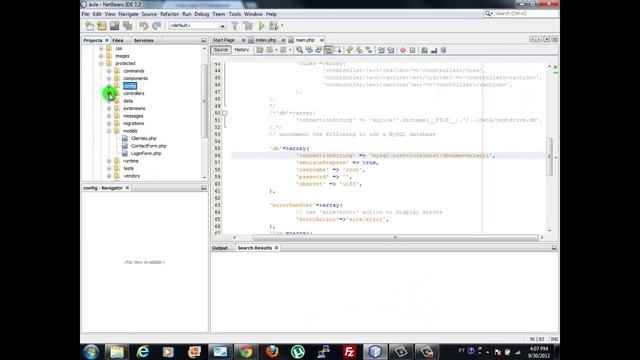Click the red Start Macro Recording icon
Viewport: 640px width, 360px height.
pyautogui.click(x=402, y=50)
